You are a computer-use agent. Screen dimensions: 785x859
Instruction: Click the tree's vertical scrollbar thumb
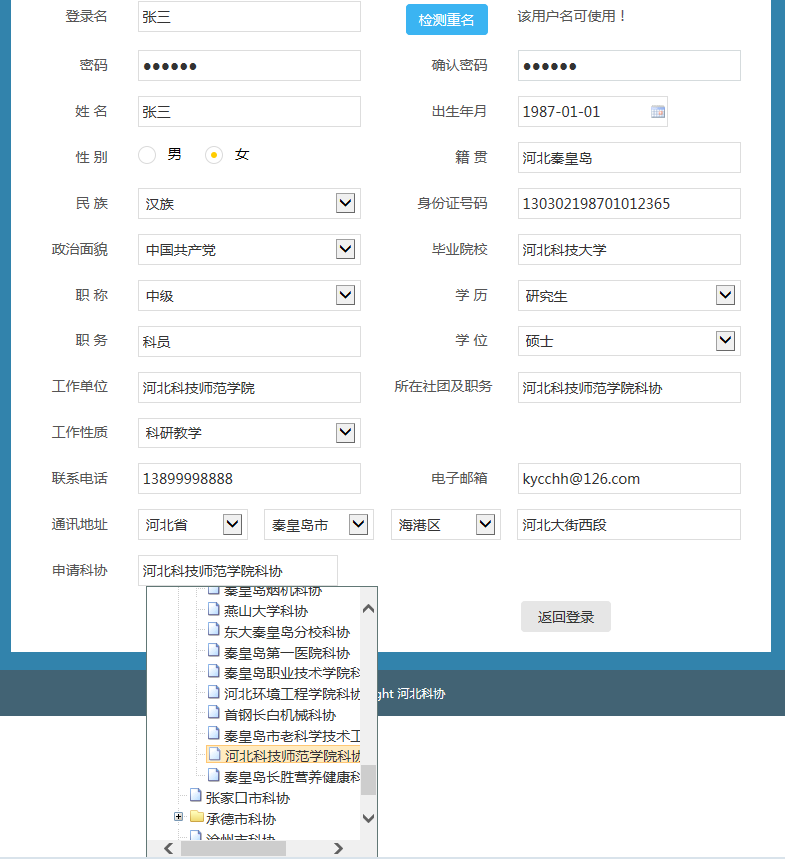368,779
